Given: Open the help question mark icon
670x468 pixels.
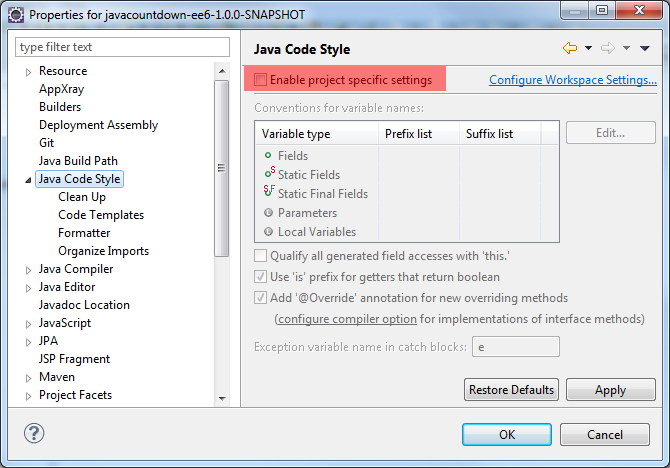Looking at the screenshot, I should [x=34, y=433].
